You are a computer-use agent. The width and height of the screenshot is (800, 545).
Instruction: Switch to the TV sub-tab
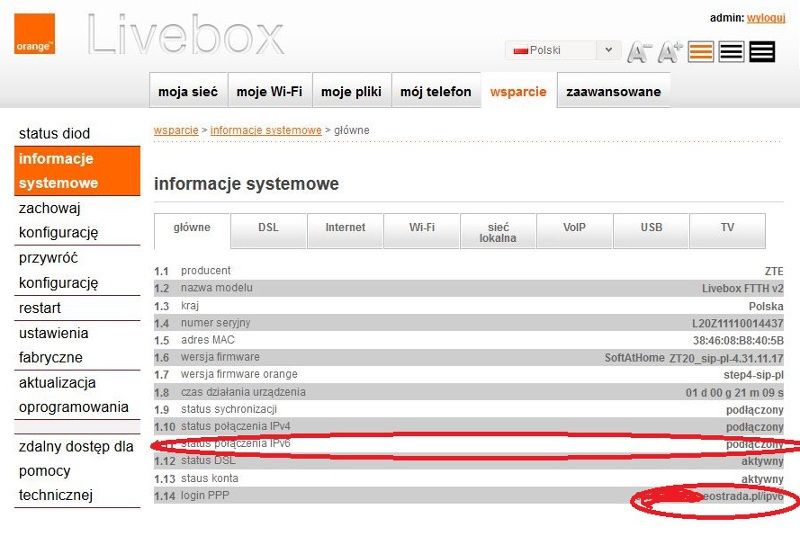[x=728, y=231]
